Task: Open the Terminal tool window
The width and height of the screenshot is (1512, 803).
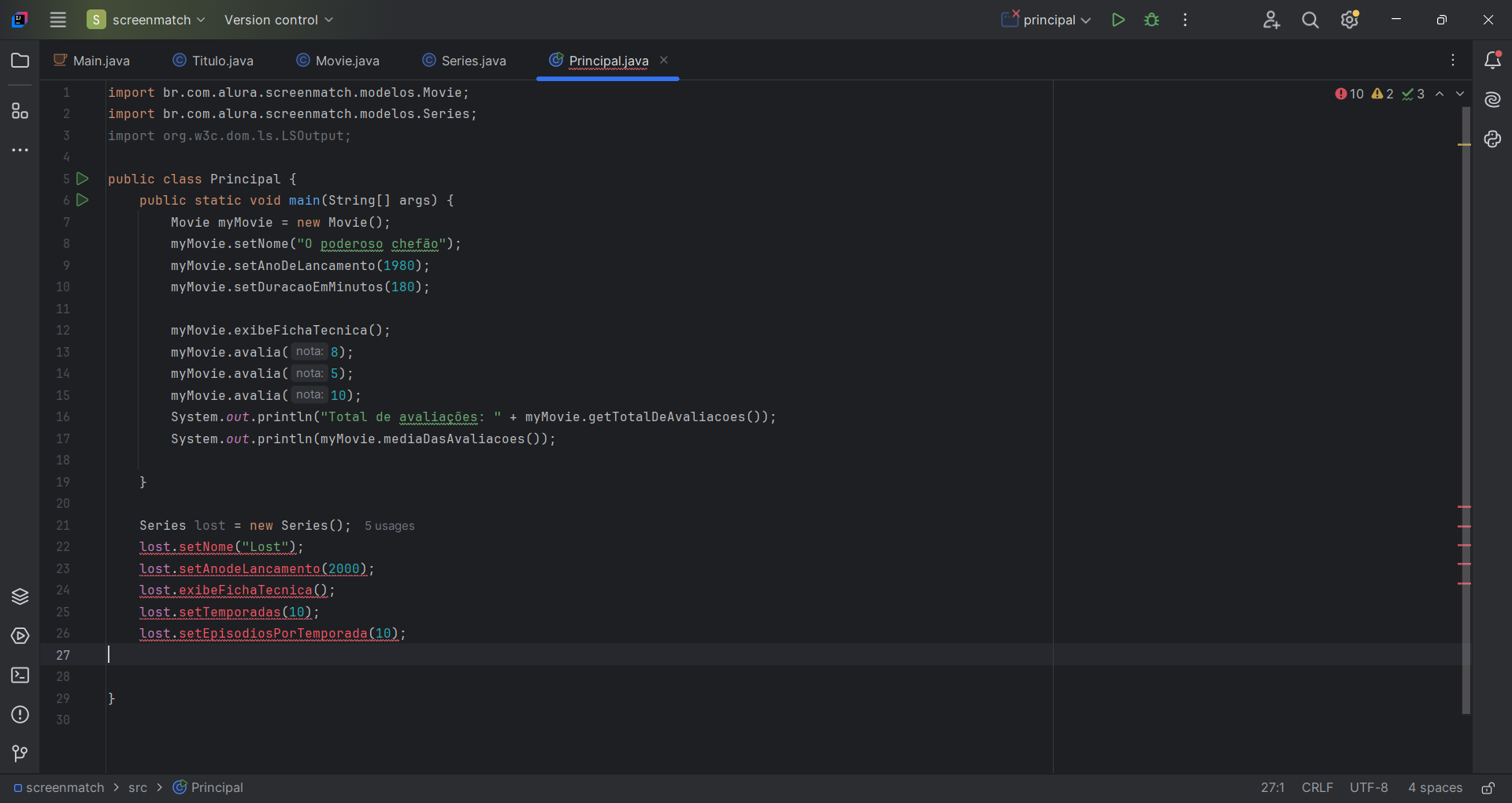Action: click(20, 675)
